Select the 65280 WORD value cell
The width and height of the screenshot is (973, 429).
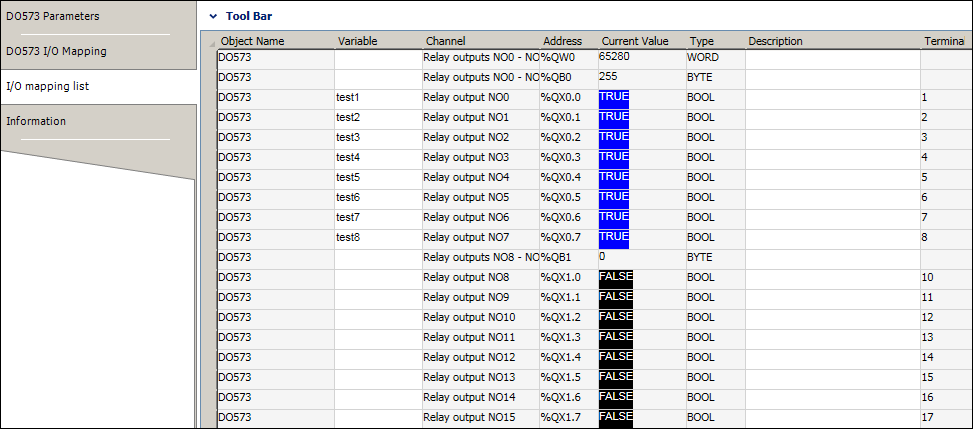click(x=640, y=58)
